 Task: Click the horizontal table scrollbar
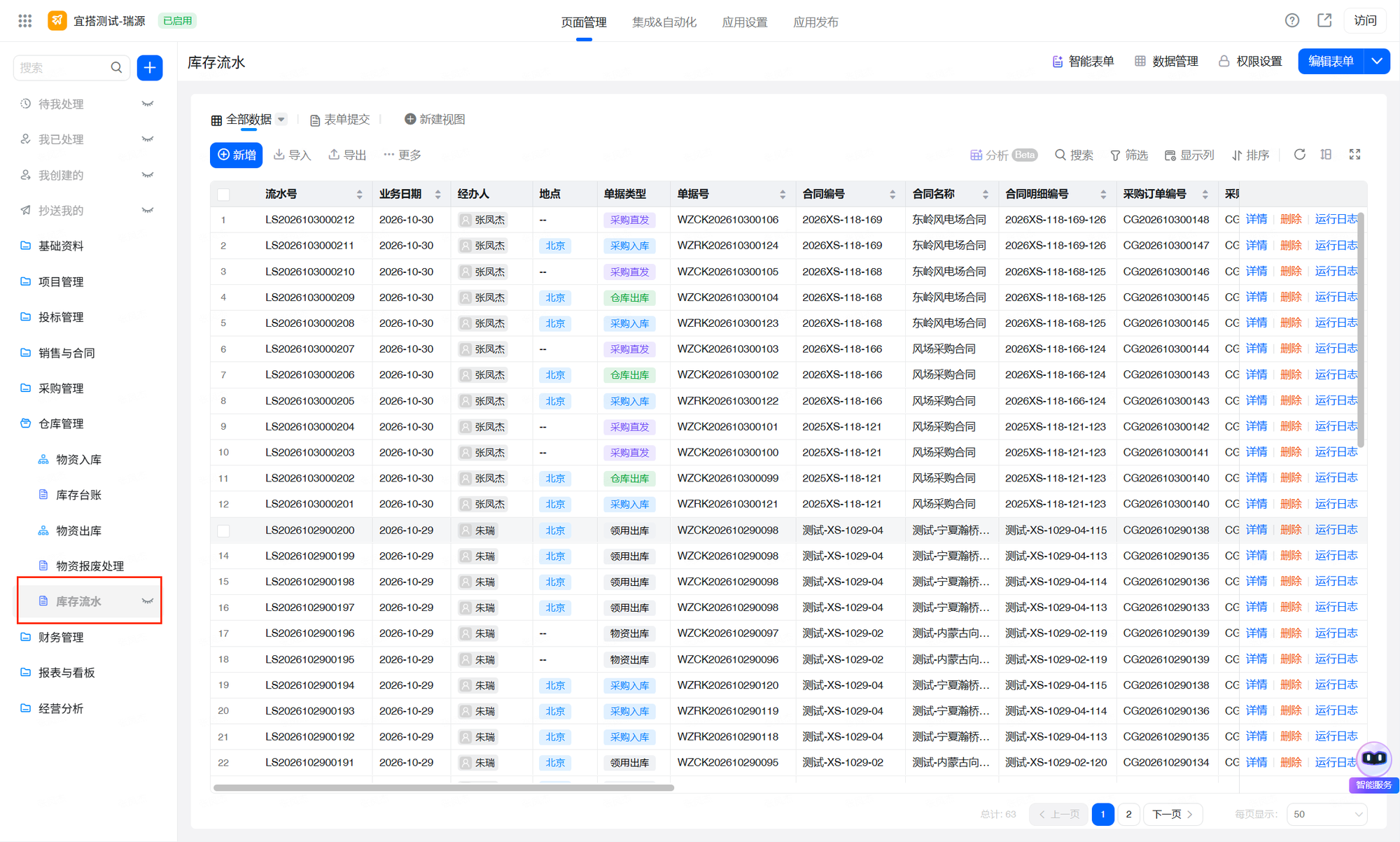click(444, 787)
